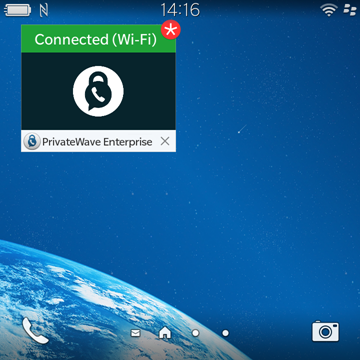Tap the small PrivateWave app icon

point(32,141)
